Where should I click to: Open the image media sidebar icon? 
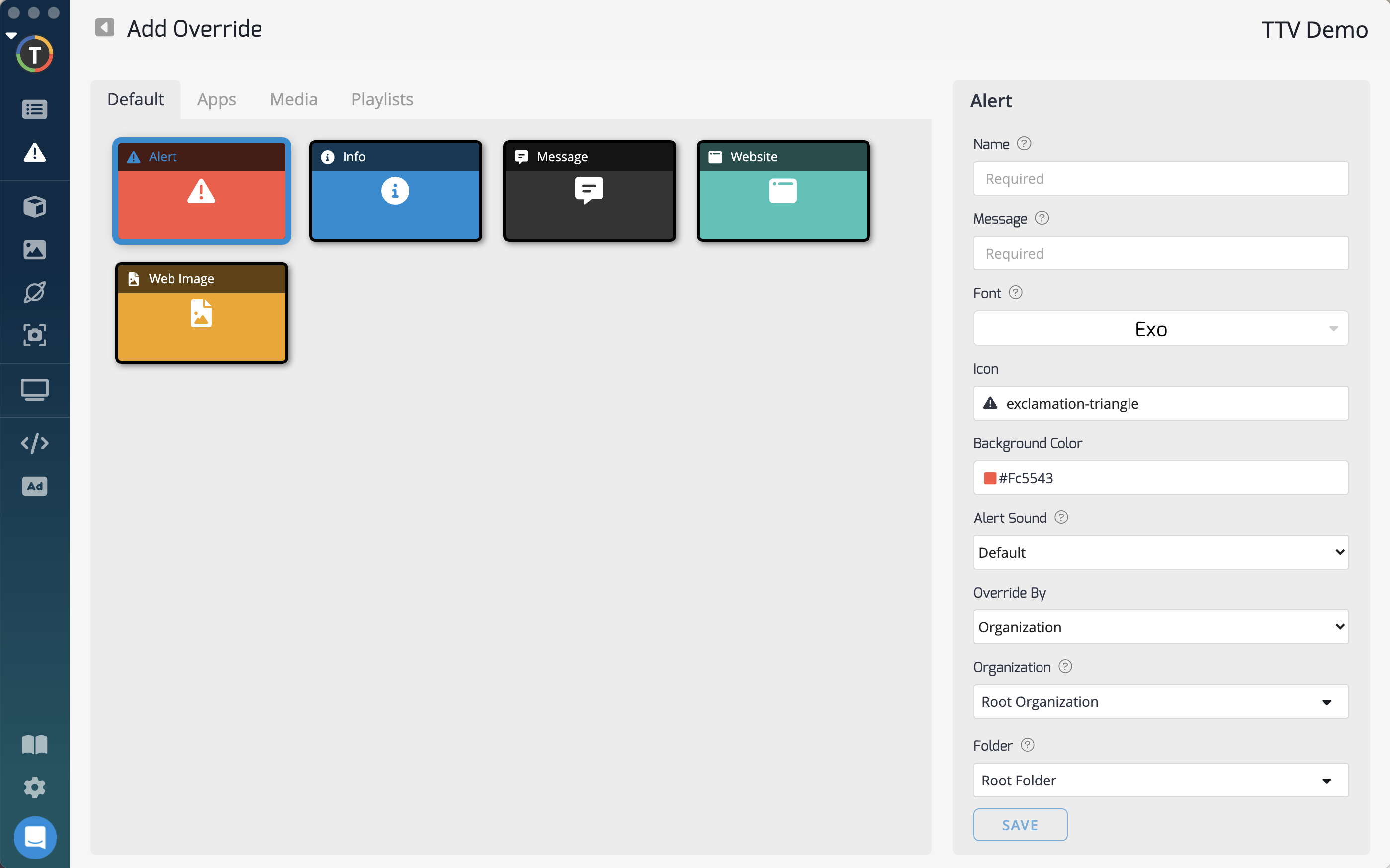tap(34, 249)
